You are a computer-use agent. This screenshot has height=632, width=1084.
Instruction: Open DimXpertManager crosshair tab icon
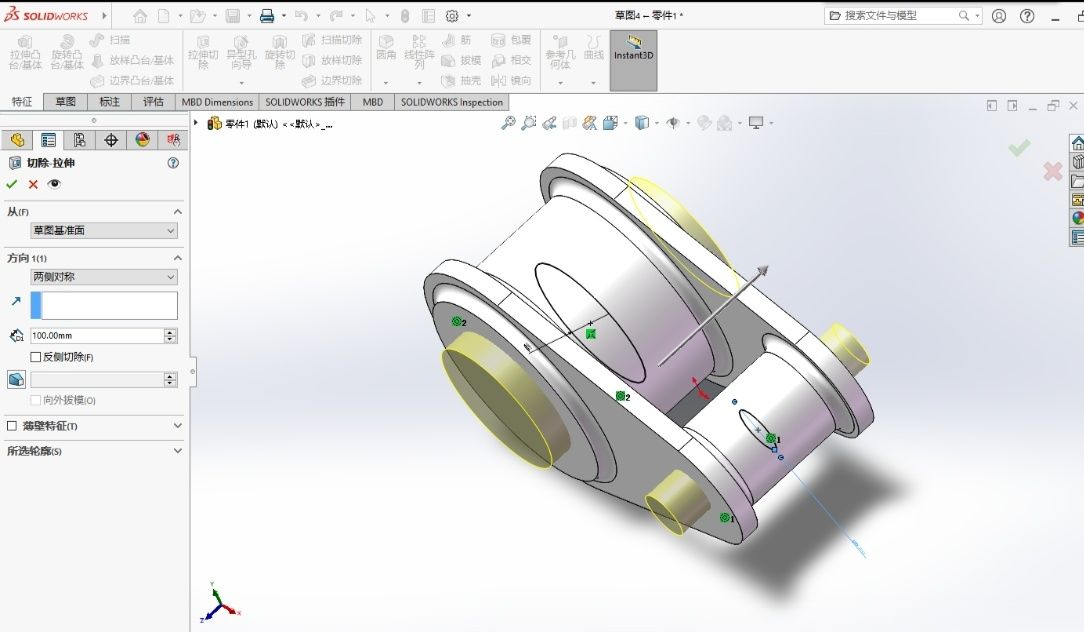(111, 140)
